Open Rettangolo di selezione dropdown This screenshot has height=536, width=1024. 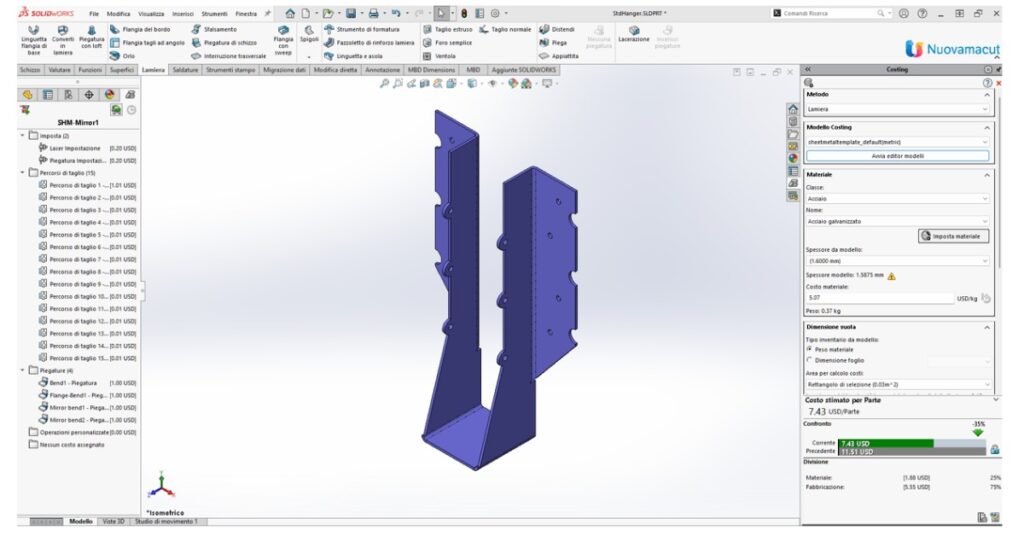click(x=897, y=385)
